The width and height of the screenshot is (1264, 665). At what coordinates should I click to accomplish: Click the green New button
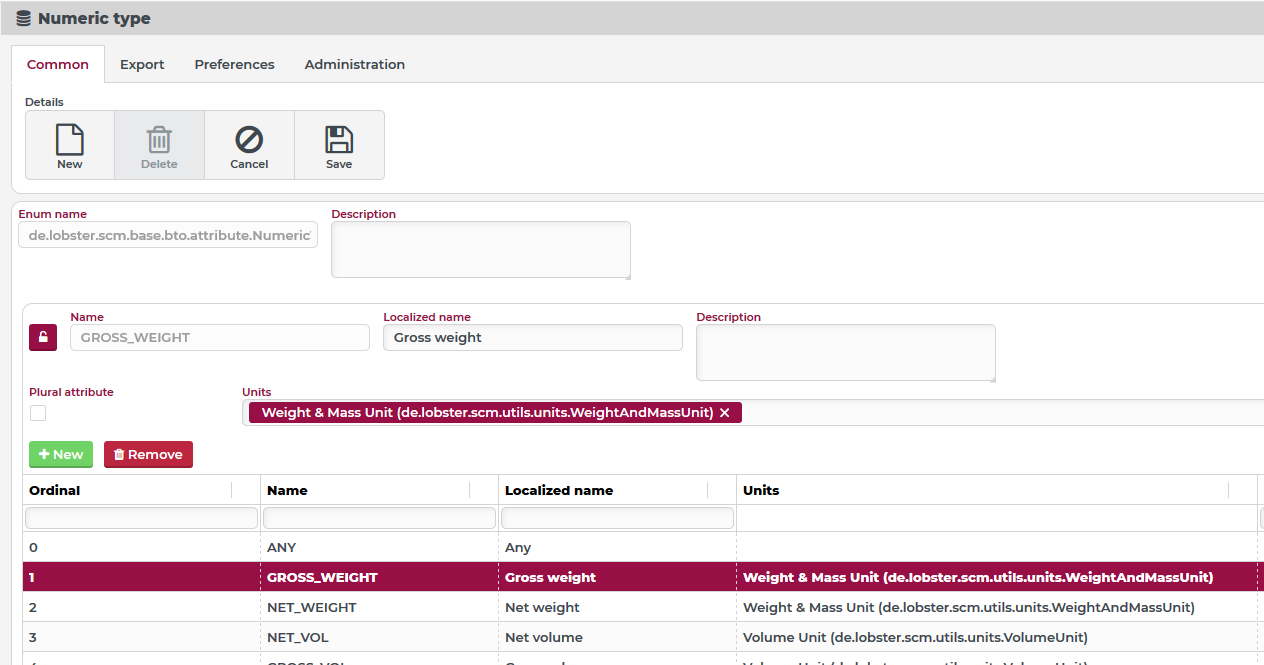61,454
